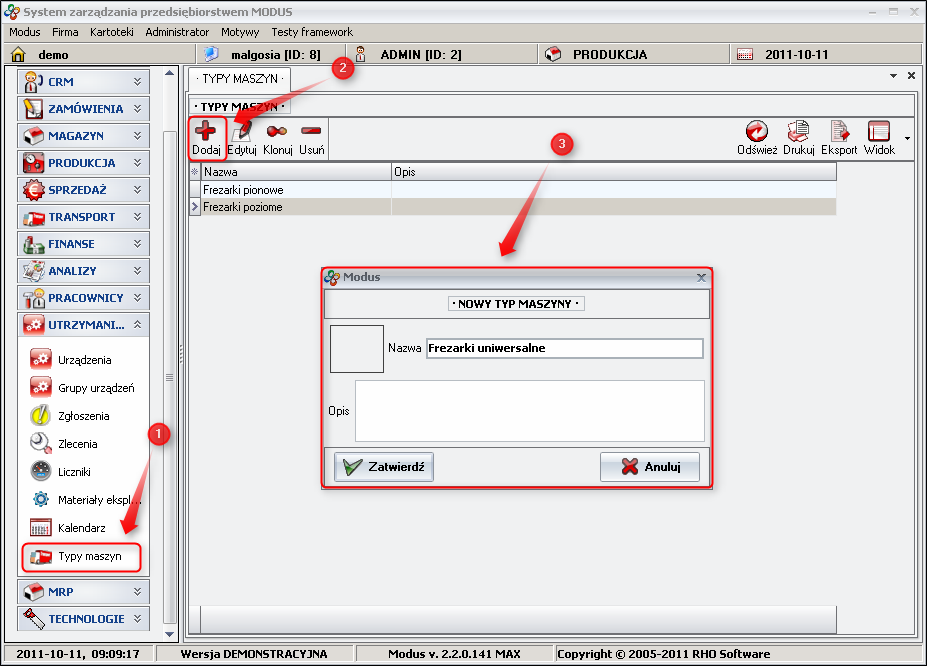Click the Wersja DEMONSTRACYJNA status text

[254, 654]
